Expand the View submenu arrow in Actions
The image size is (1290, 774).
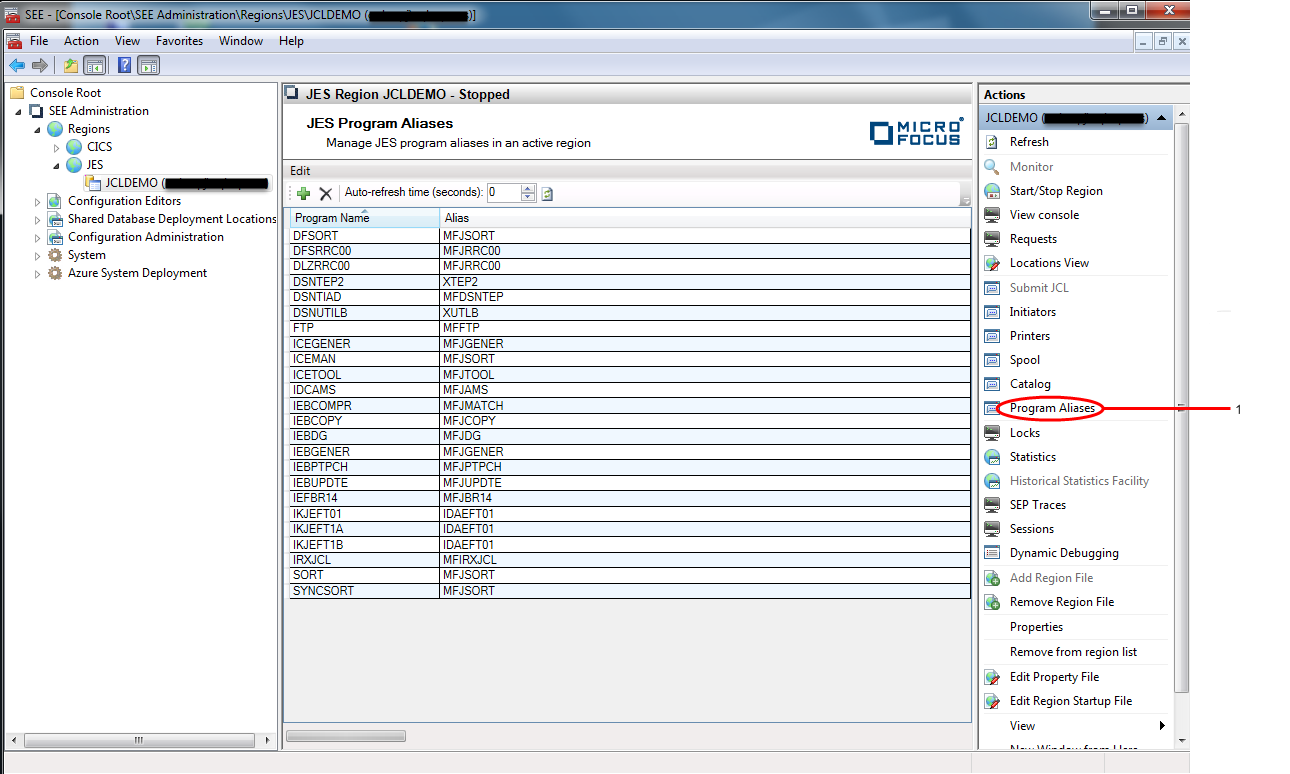[x=1162, y=726]
